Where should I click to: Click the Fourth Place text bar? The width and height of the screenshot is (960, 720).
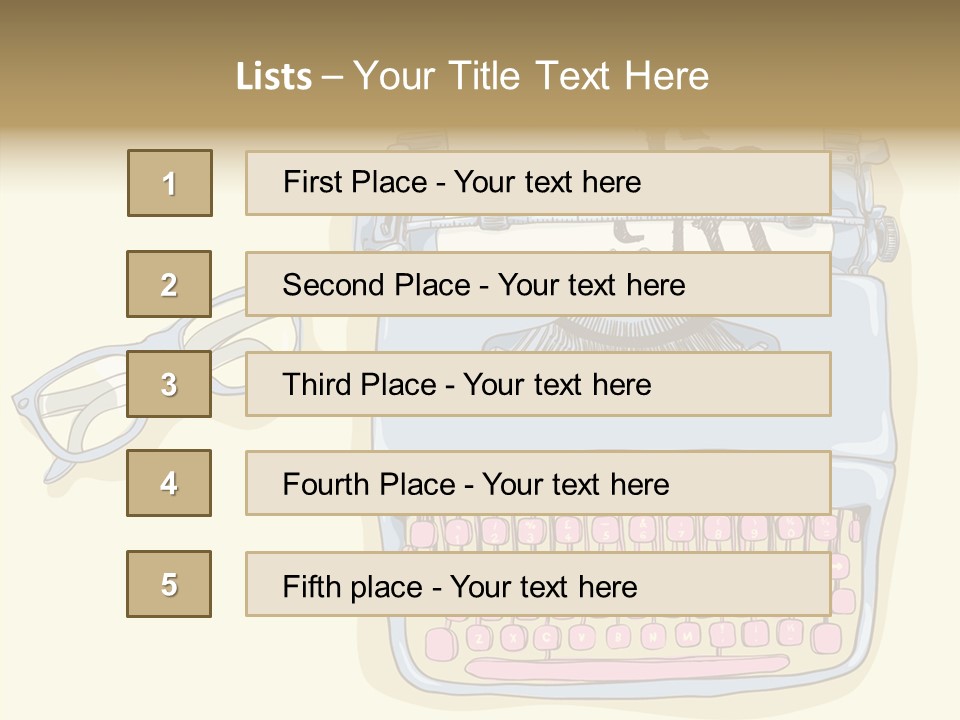[538, 484]
